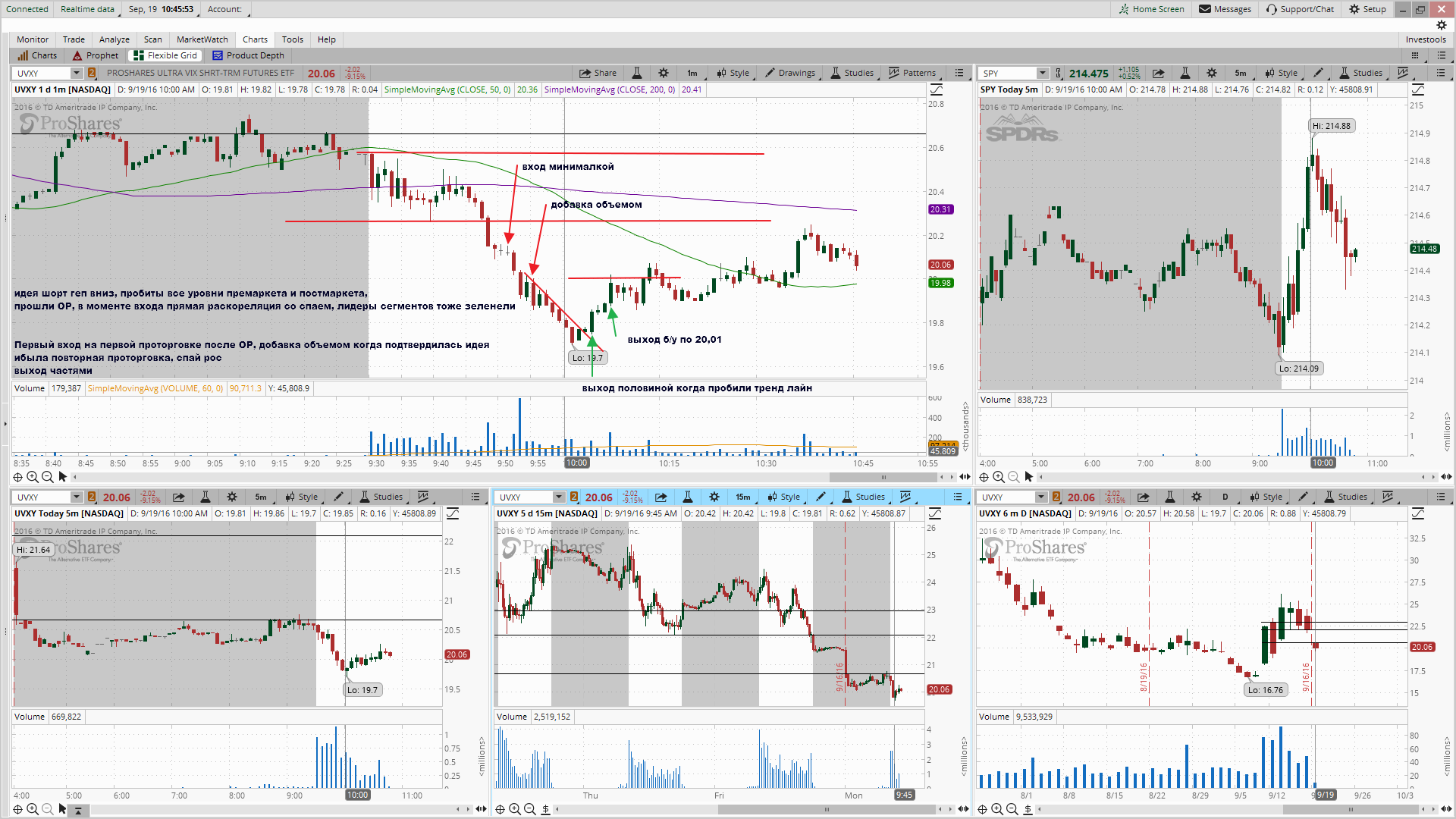Toggle price scale mode icon on main UVXY chart
The height and width of the screenshot is (819, 1456).
point(936,89)
